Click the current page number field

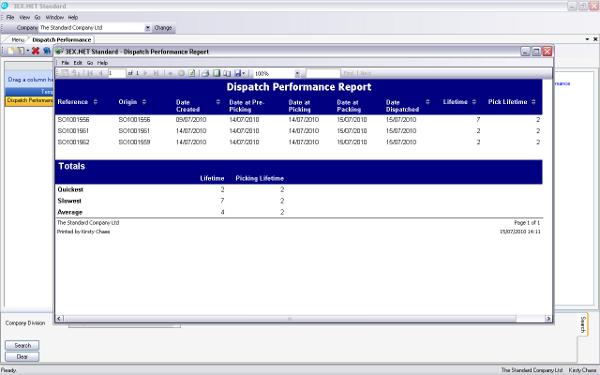point(116,73)
